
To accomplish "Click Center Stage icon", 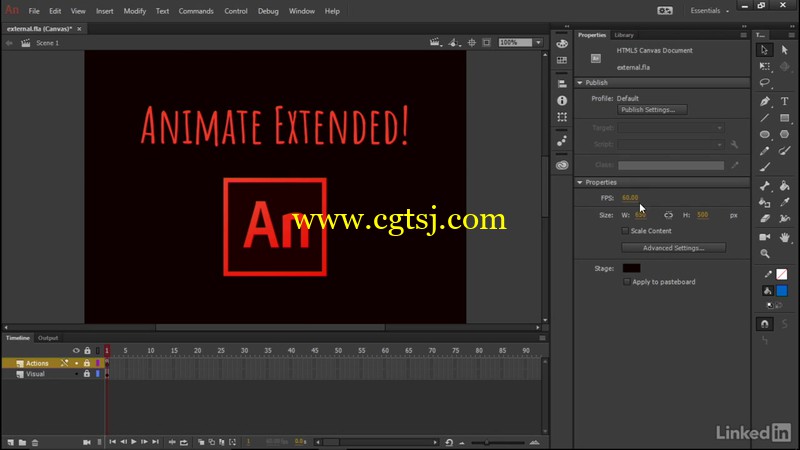I will [471, 43].
